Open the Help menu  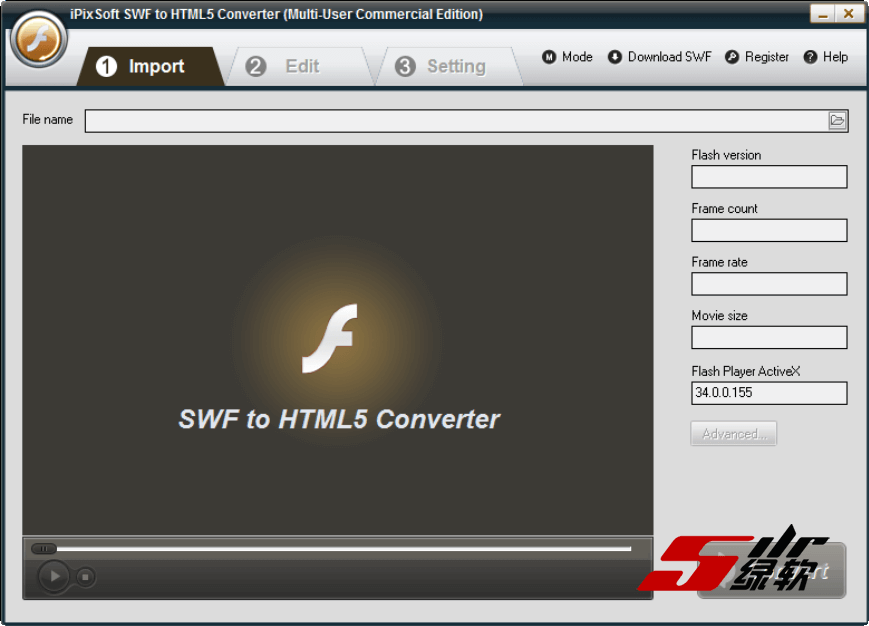coord(825,57)
